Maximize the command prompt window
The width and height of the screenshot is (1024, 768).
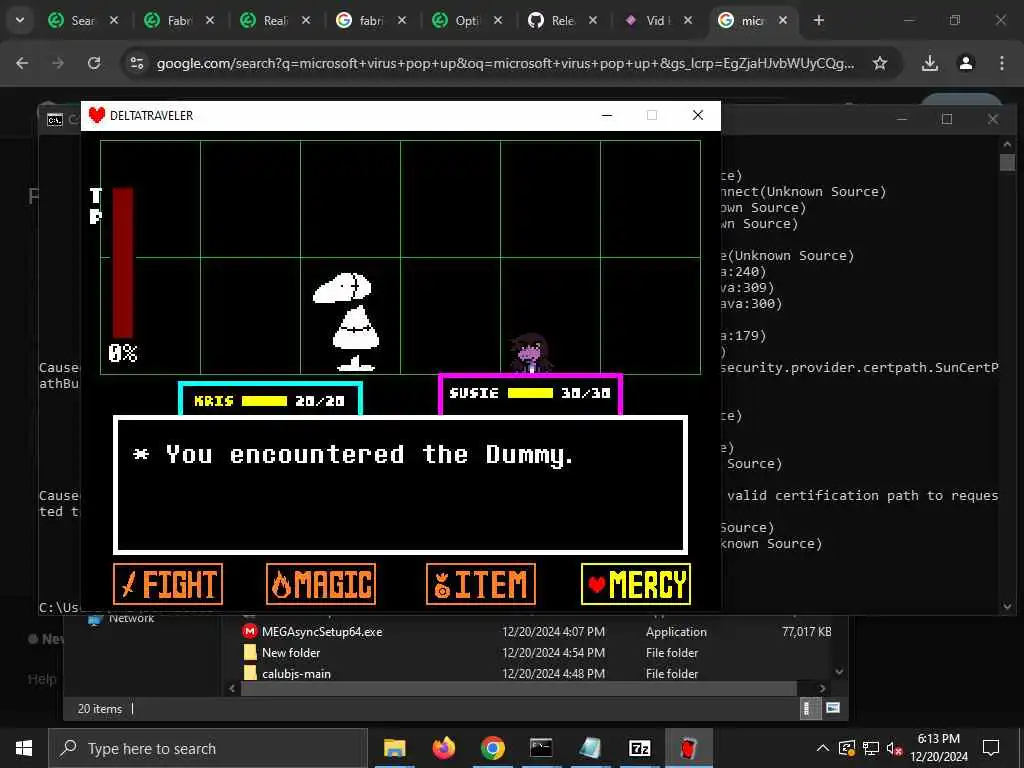pyautogui.click(x=947, y=119)
